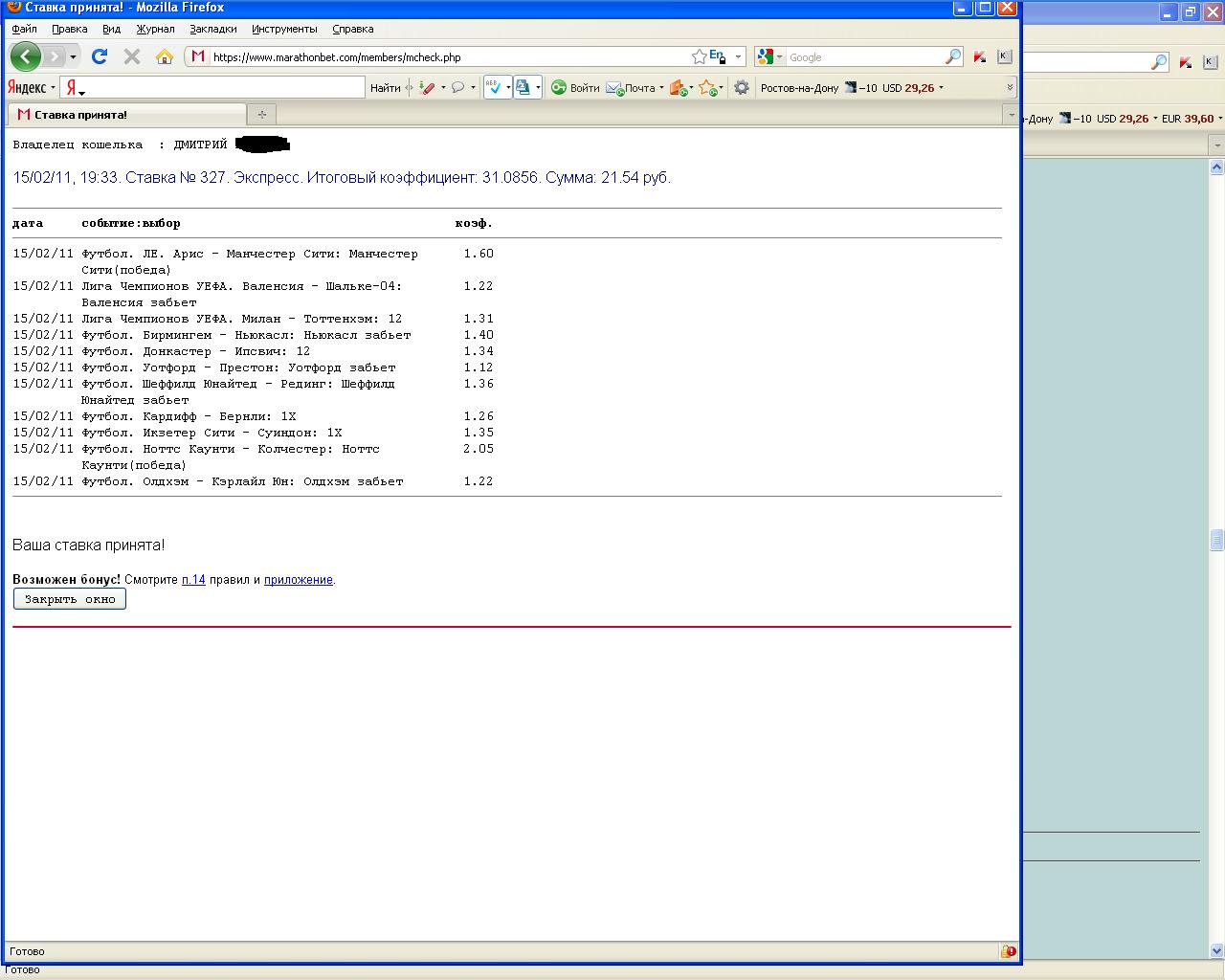
Task: Click the Stop loading X icon
Action: point(132,56)
